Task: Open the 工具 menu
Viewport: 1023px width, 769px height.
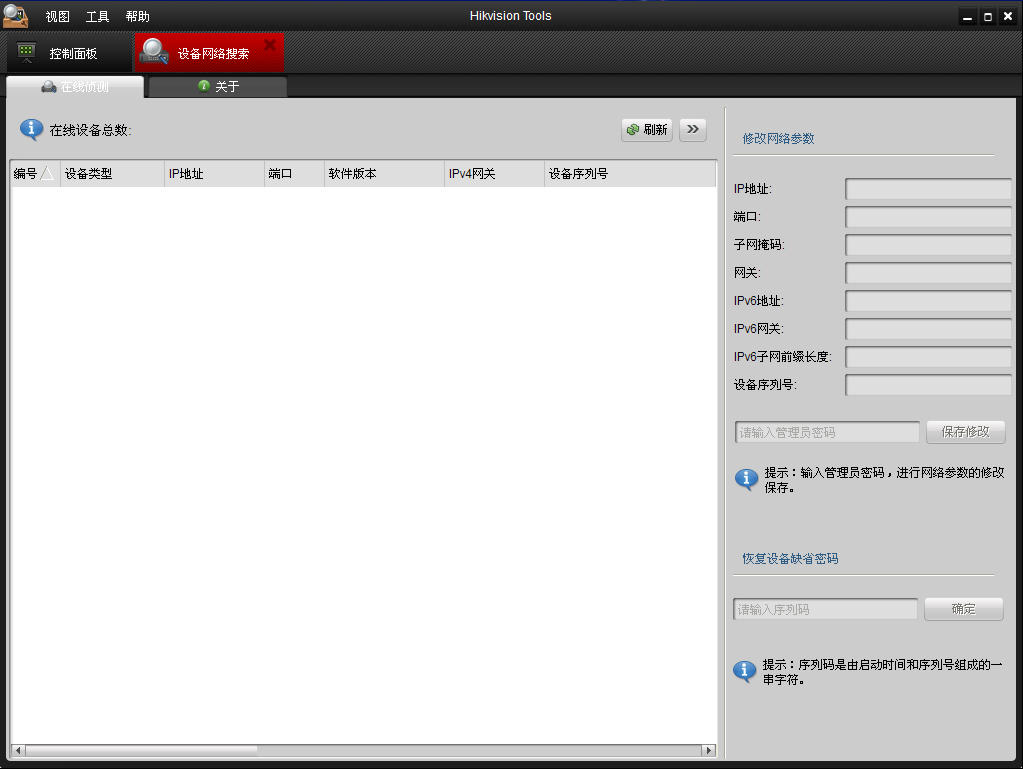Action: (97, 15)
